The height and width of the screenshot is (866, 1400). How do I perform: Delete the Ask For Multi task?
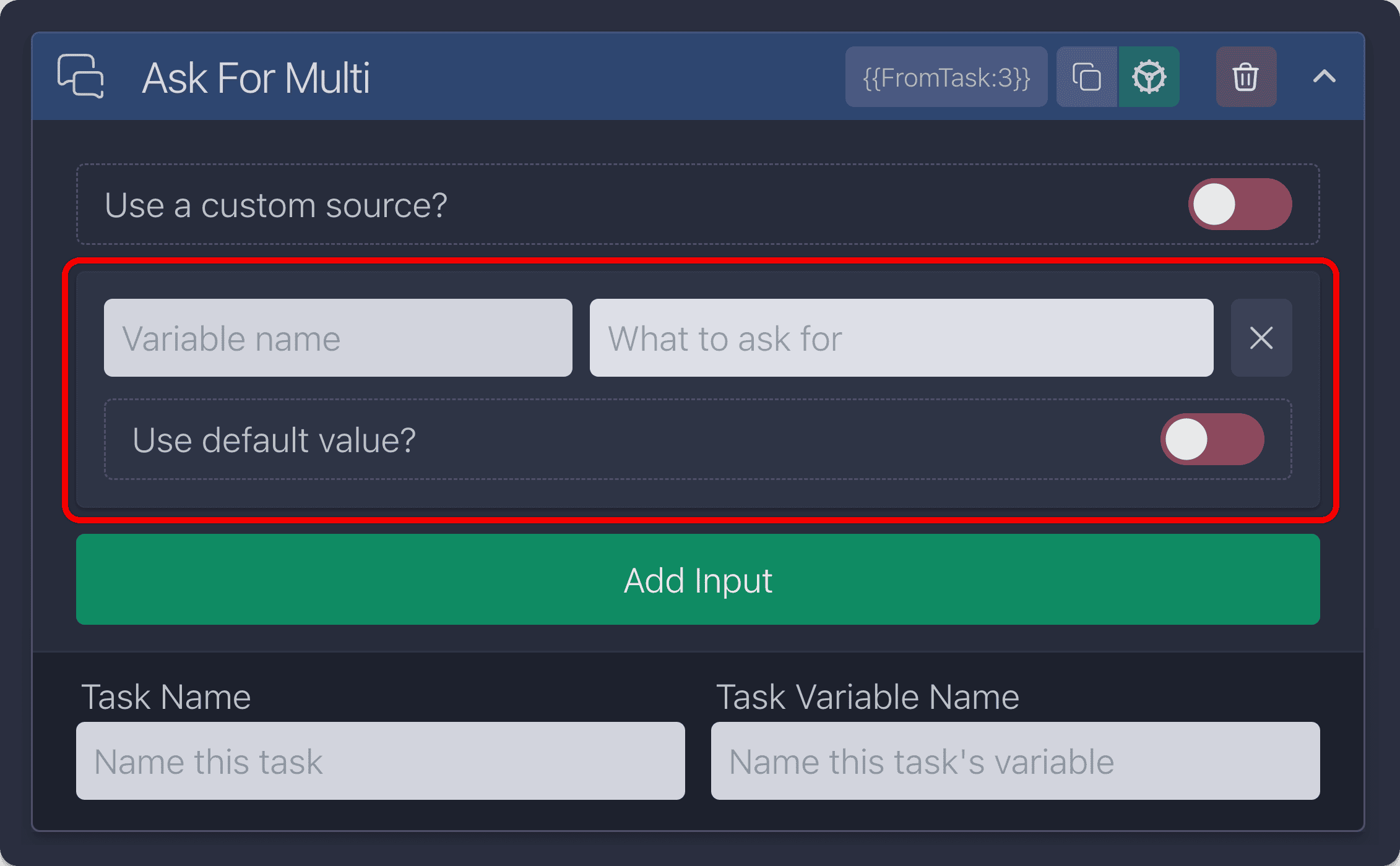pos(1245,77)
